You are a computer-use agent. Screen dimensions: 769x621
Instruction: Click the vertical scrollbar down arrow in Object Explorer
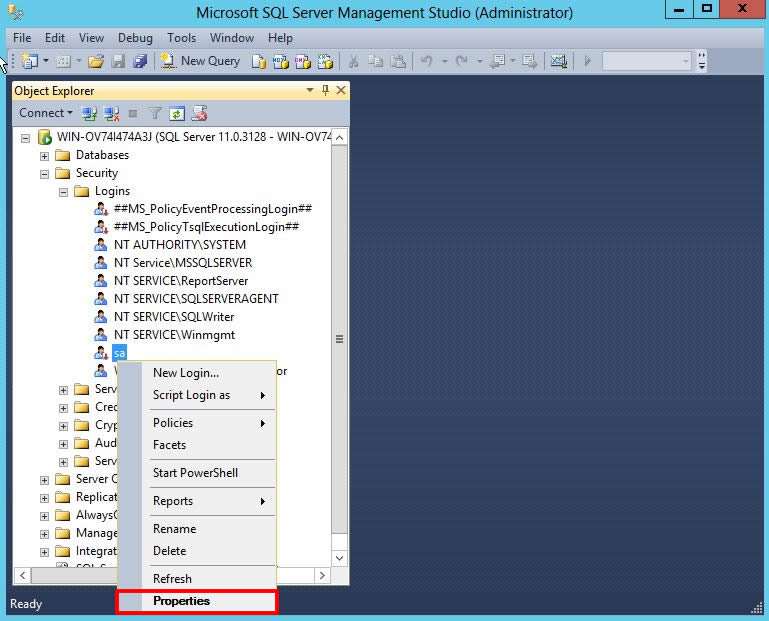click(x=339, y=558)
